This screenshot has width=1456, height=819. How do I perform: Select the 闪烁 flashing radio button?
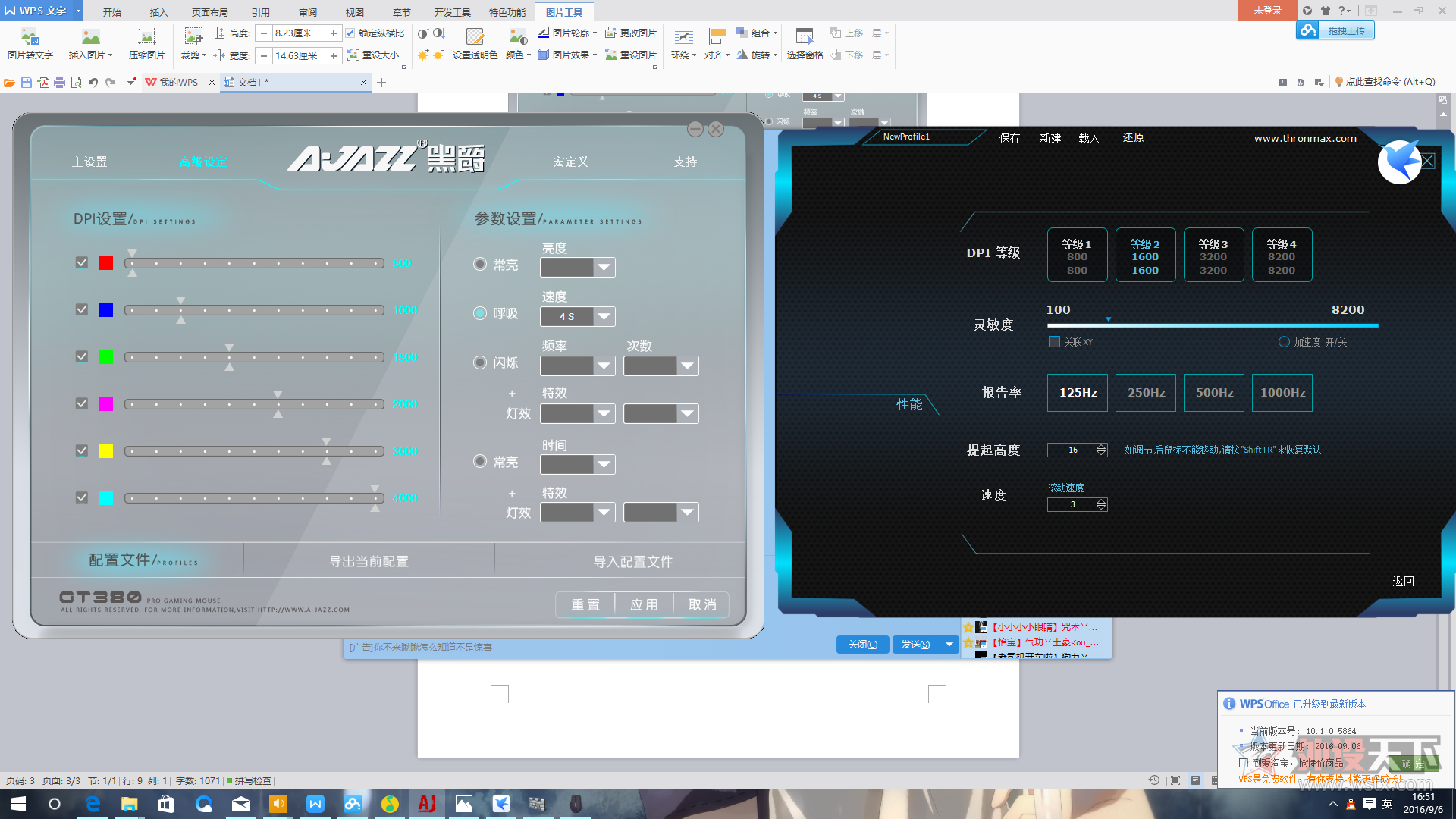480,362
